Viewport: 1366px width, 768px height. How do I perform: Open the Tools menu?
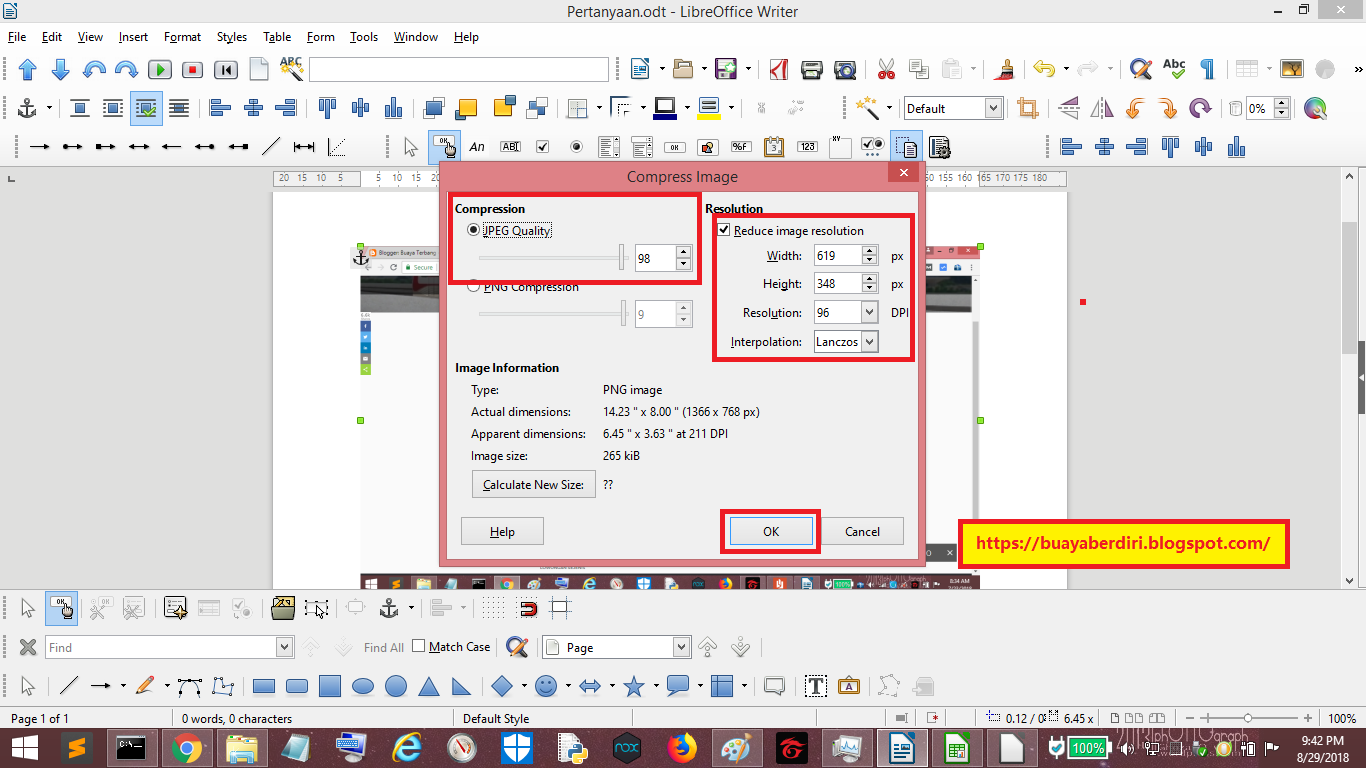click(363, 37)
